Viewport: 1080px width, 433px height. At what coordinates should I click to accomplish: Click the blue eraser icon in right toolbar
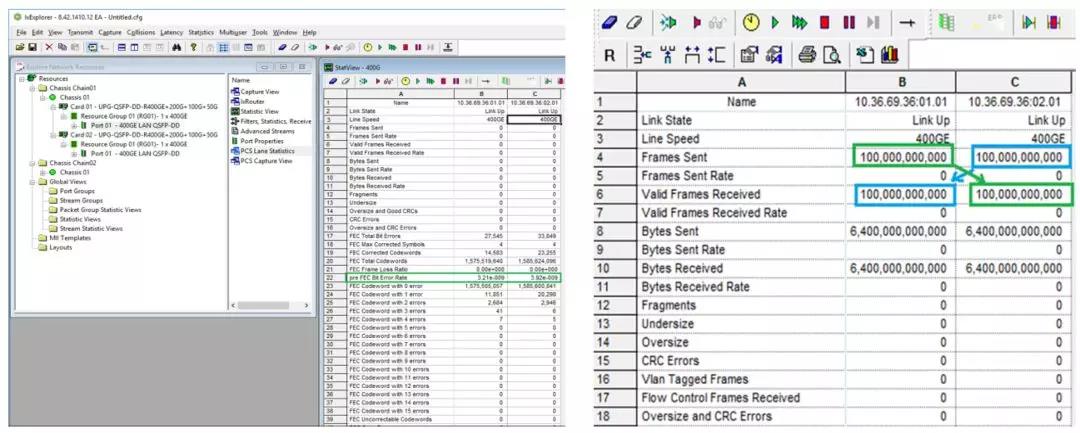(x=612, y=22)
